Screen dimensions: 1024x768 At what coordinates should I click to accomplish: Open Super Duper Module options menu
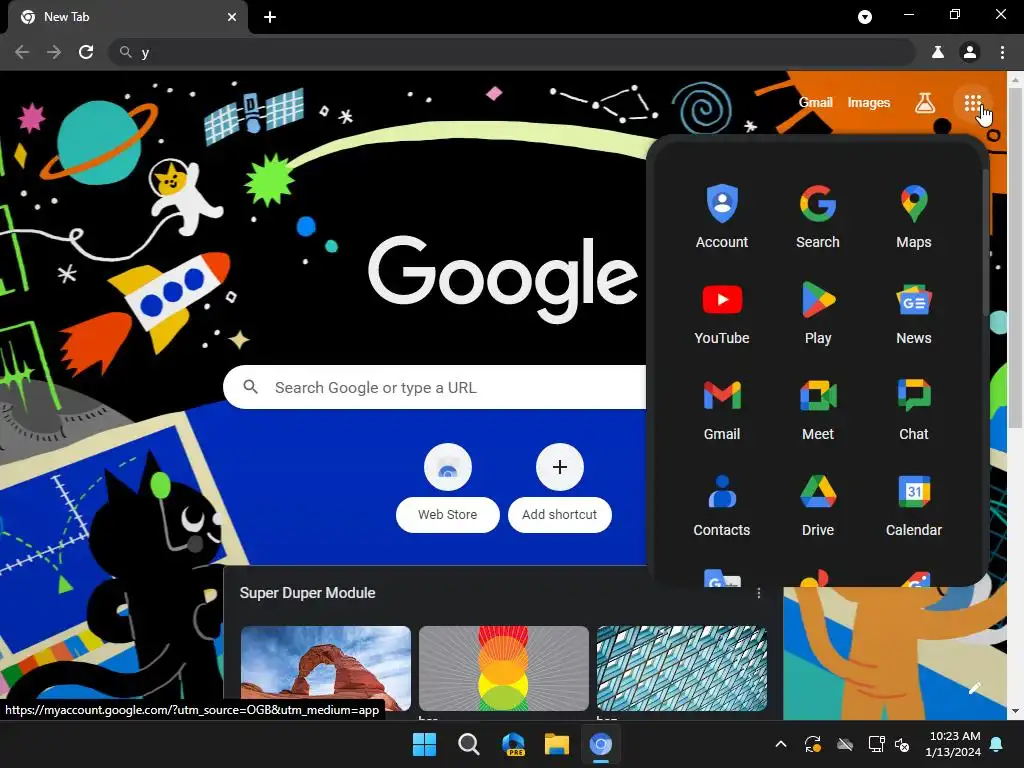(758, 593)
